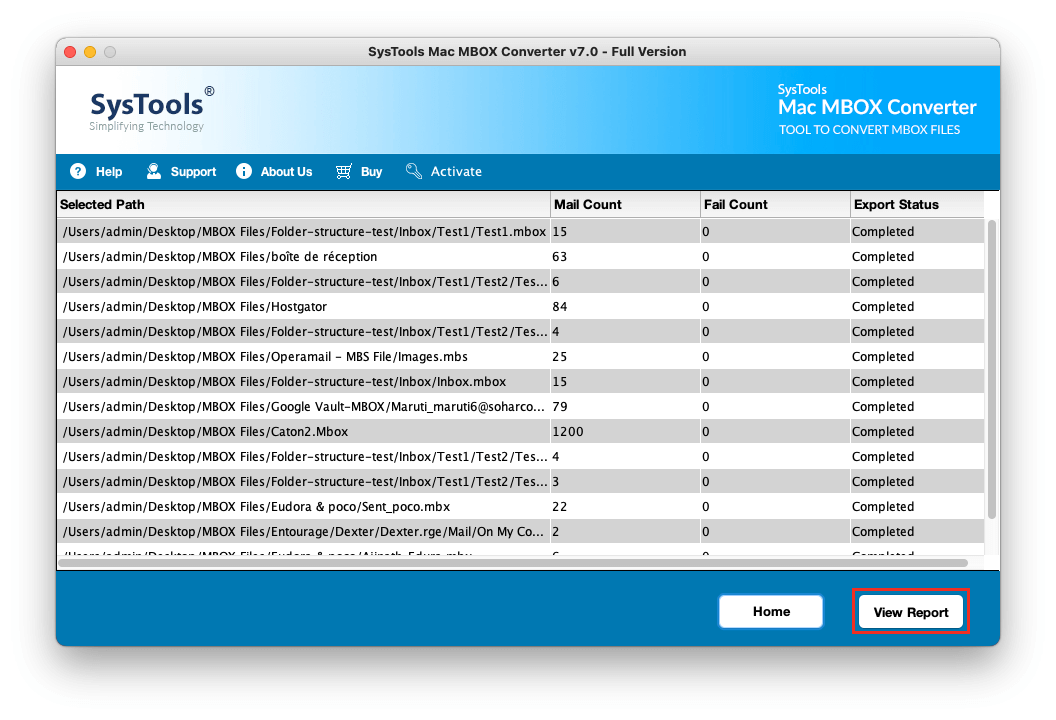Click fail count 0 in Inbox.mbox row
The height and width of the screenshot is (720, 1056).
775,381
